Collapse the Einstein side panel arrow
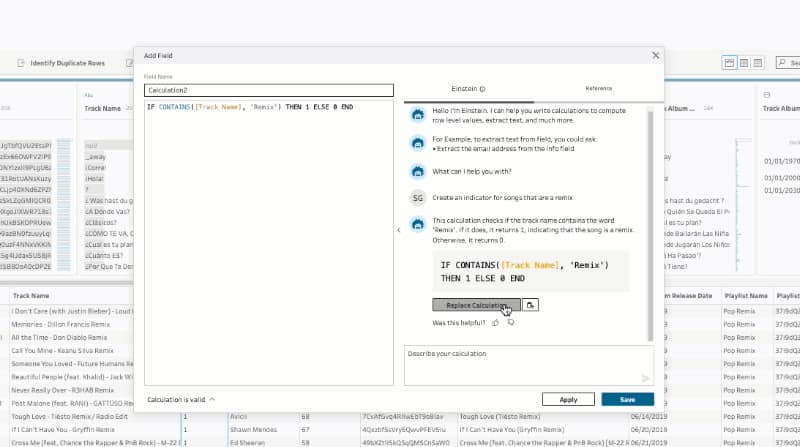 click(398, 230)
